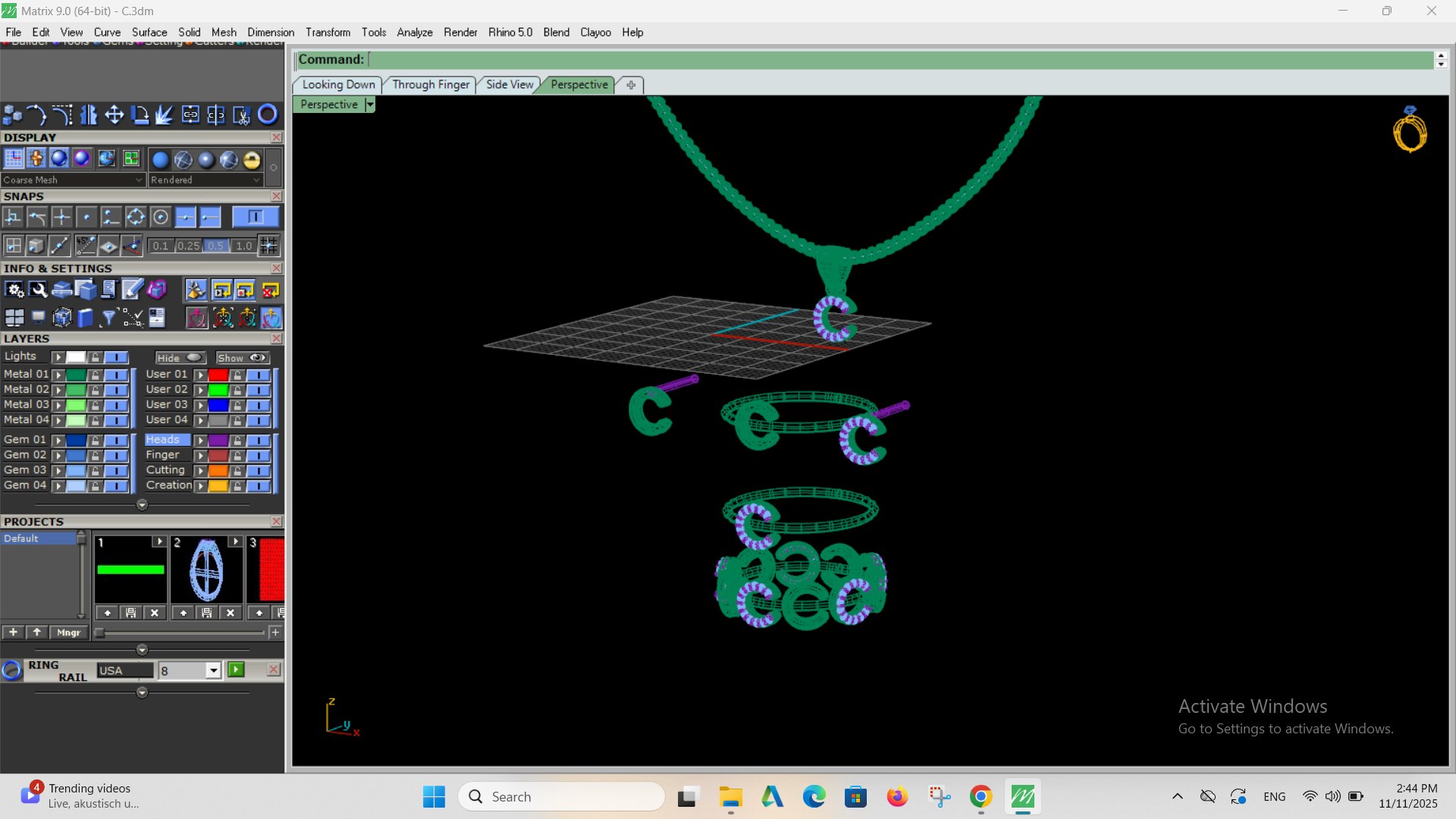Expand the Metal 02 layer arrow
This screenshot has width=1456, height=819.
click(x=58, y=390)
